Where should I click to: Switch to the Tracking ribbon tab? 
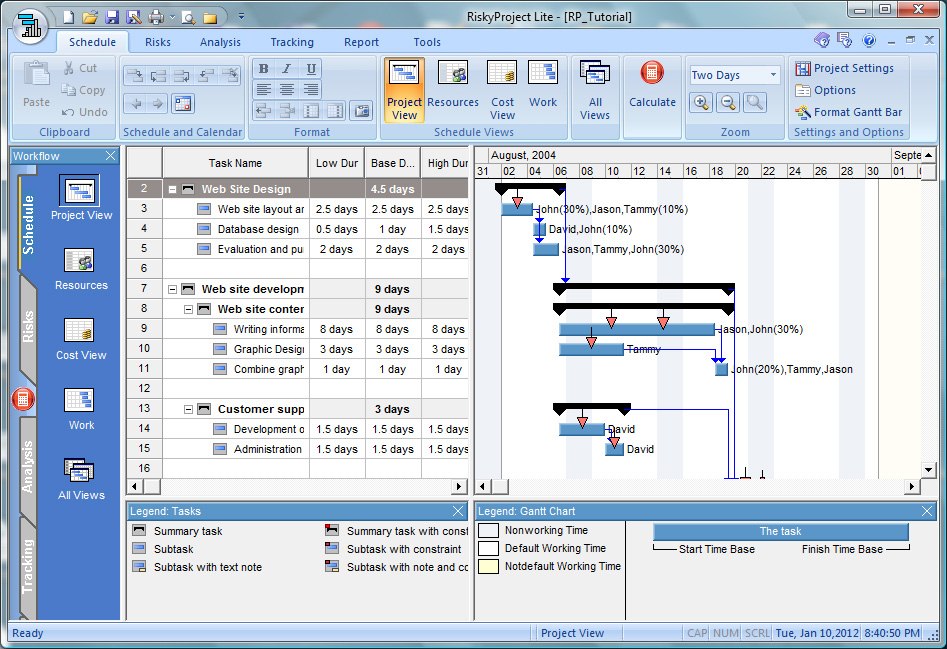click(x=291, y=42)
